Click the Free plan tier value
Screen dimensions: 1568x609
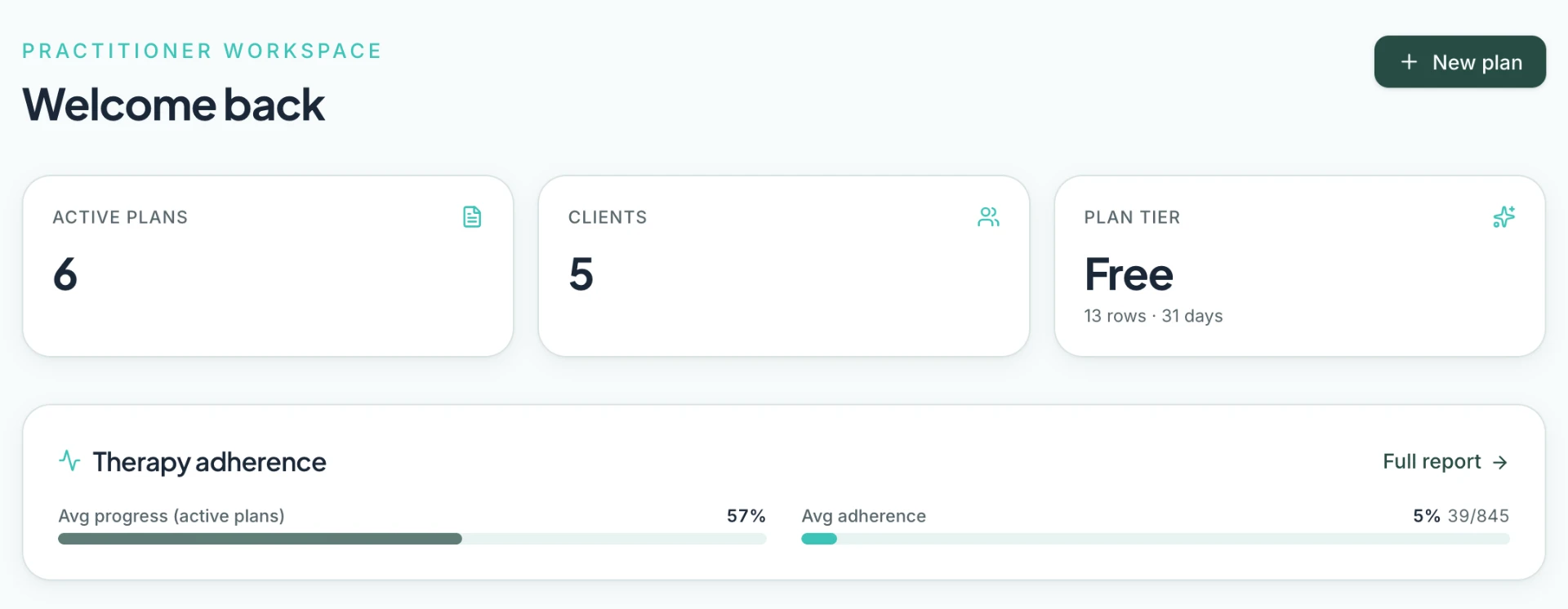click(1129, 274)
